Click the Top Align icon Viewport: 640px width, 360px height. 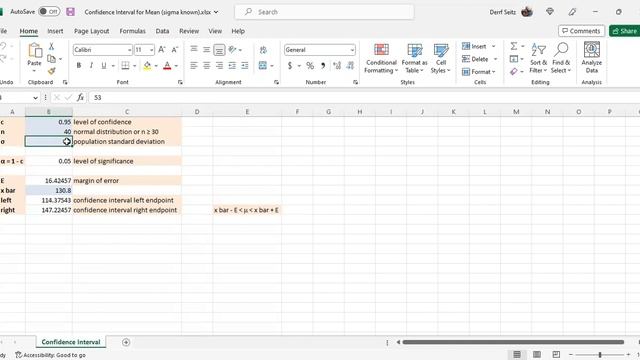pyautogui.click(x=194, y=50)
